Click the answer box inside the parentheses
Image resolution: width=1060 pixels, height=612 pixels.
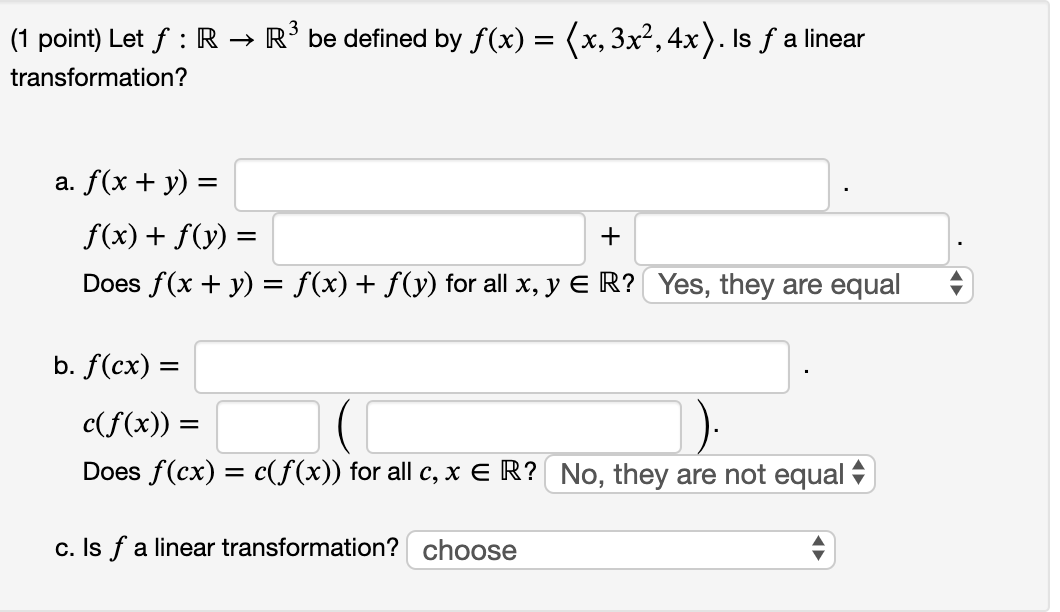pyautogui.click(x=524, y=427)
